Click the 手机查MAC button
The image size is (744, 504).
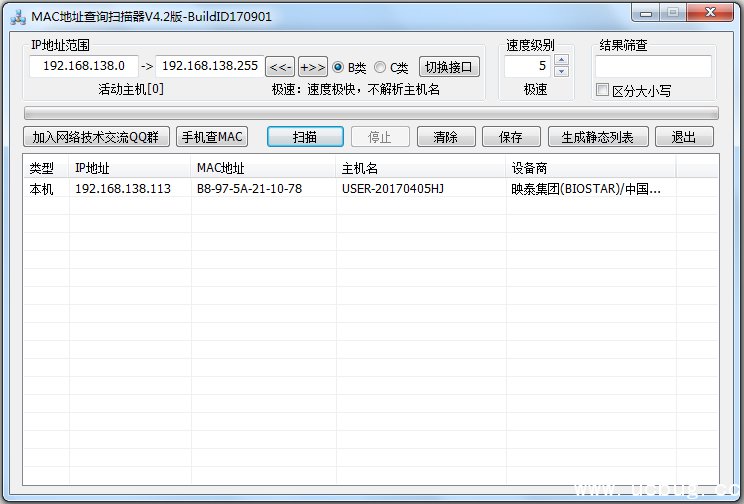point(212,137)
